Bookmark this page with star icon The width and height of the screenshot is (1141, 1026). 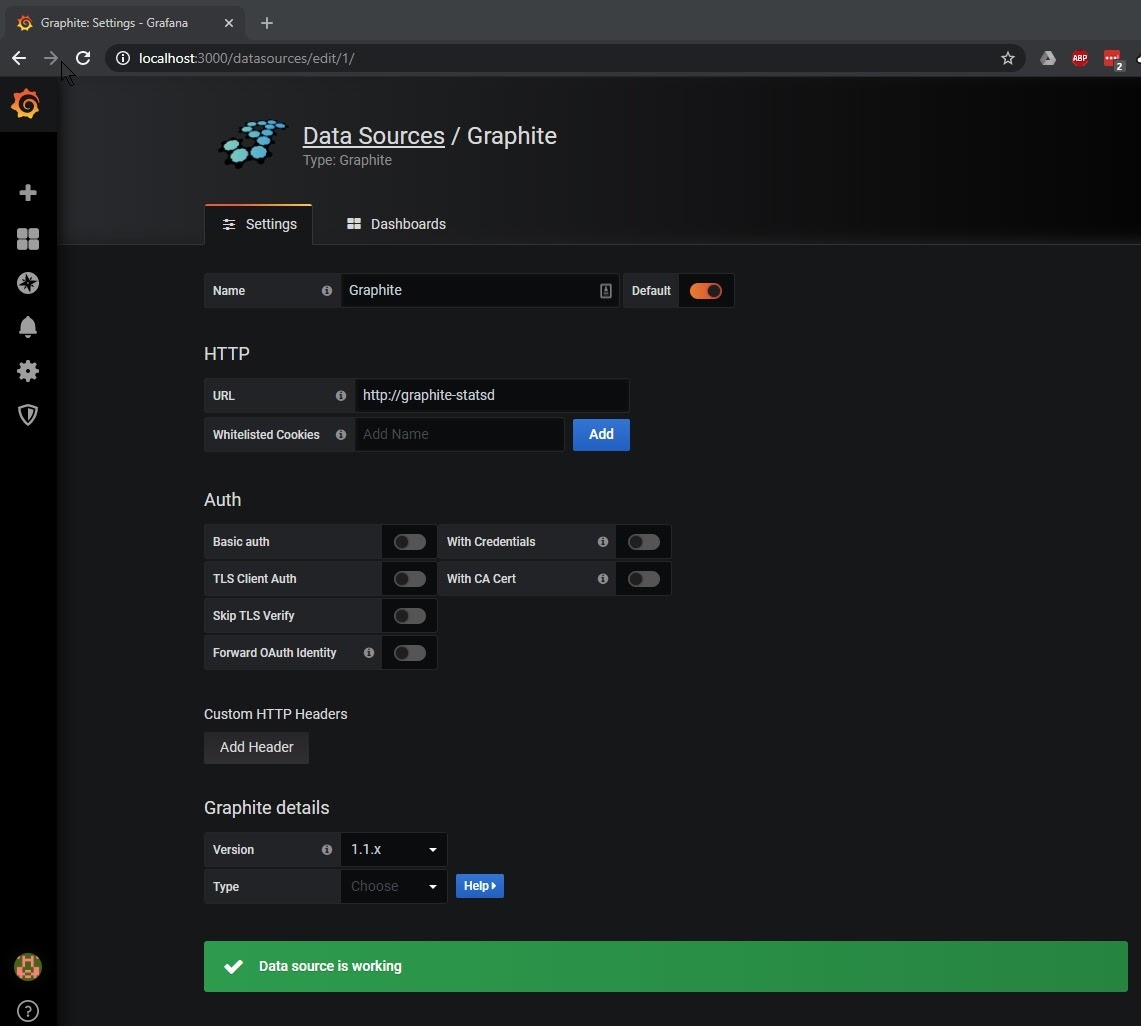pos(1007,58)
